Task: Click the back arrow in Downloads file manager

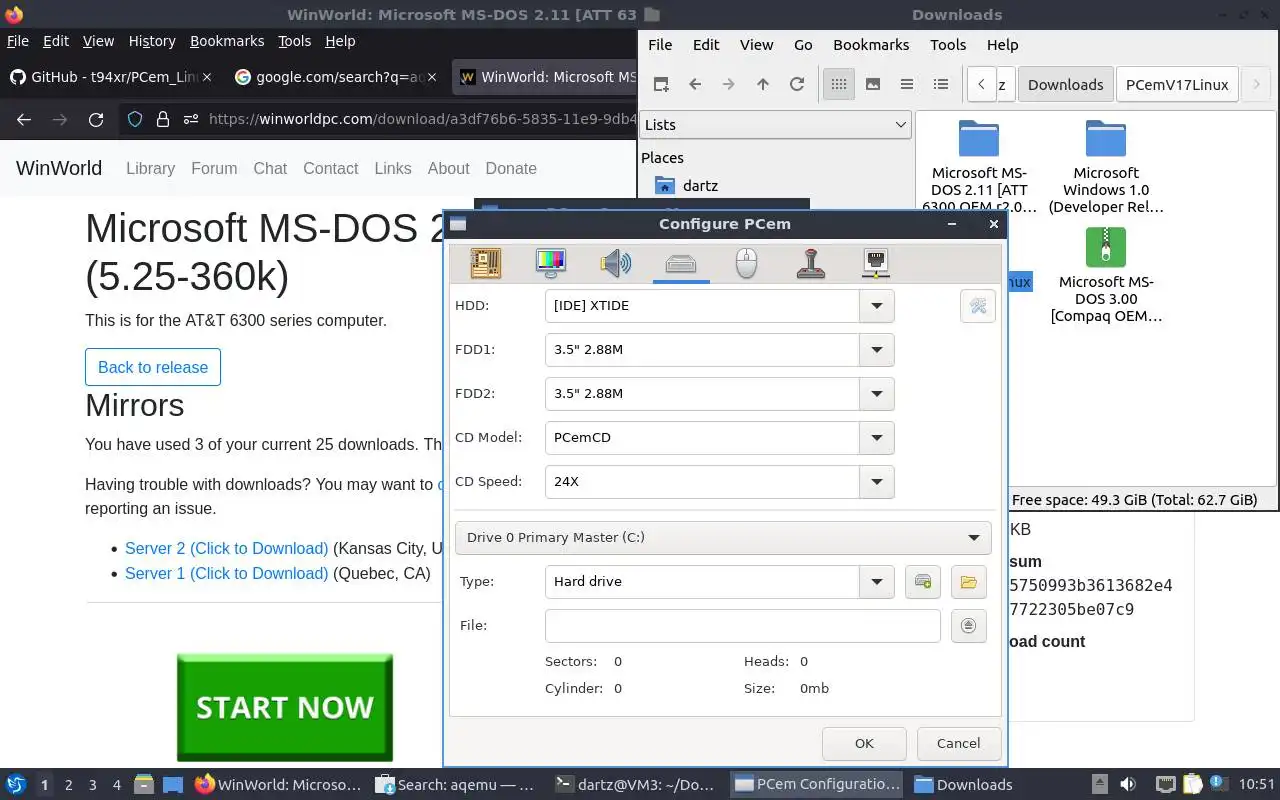Action: pos(695,84)
